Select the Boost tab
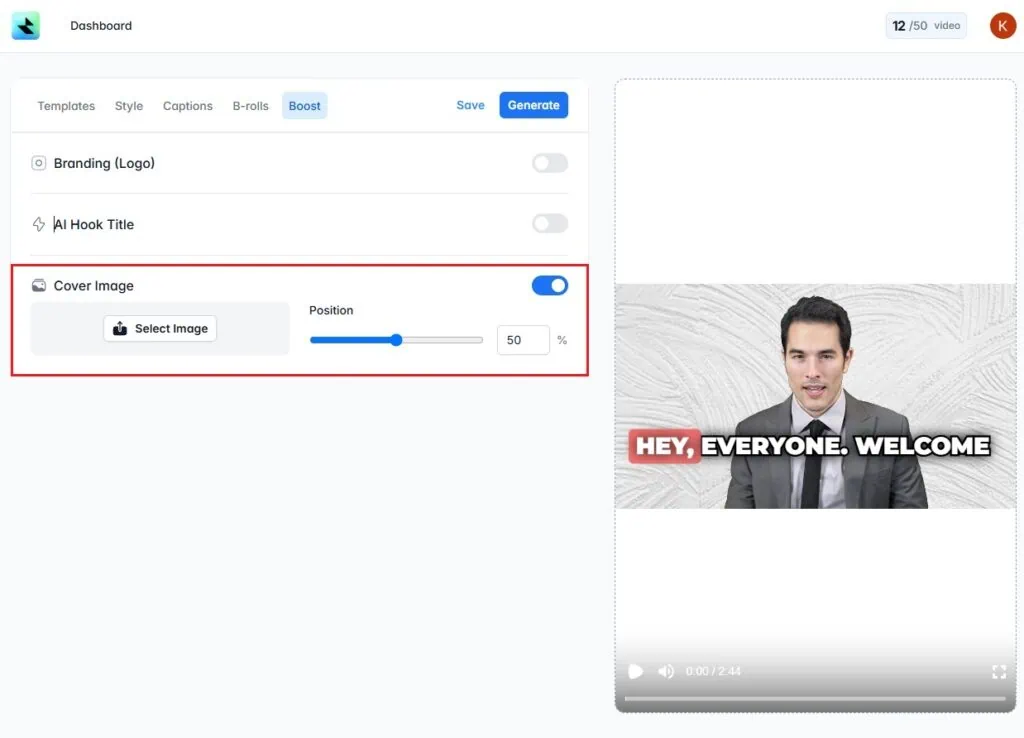 (304, 106)
